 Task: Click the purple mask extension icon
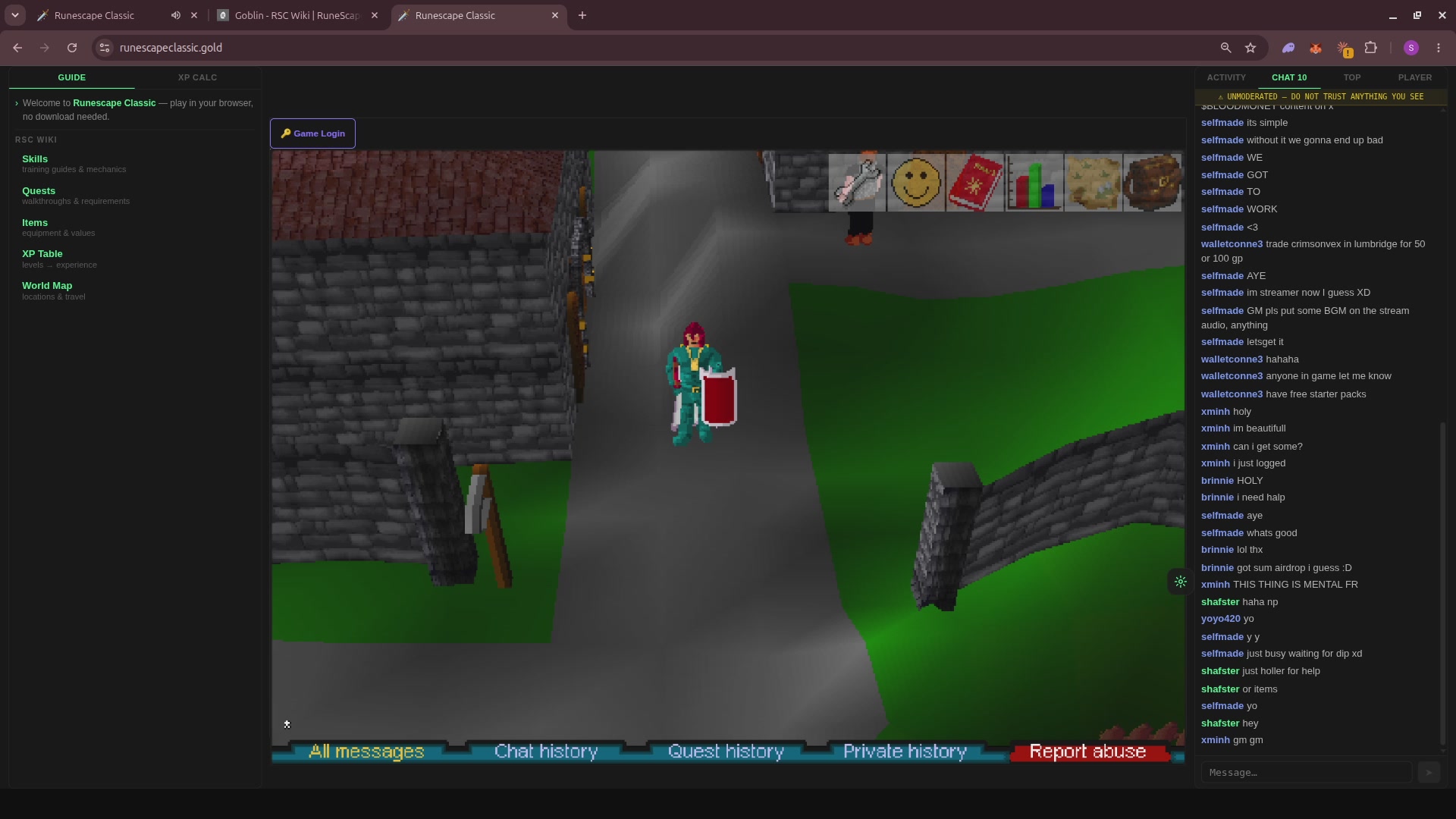(1288, 48)
